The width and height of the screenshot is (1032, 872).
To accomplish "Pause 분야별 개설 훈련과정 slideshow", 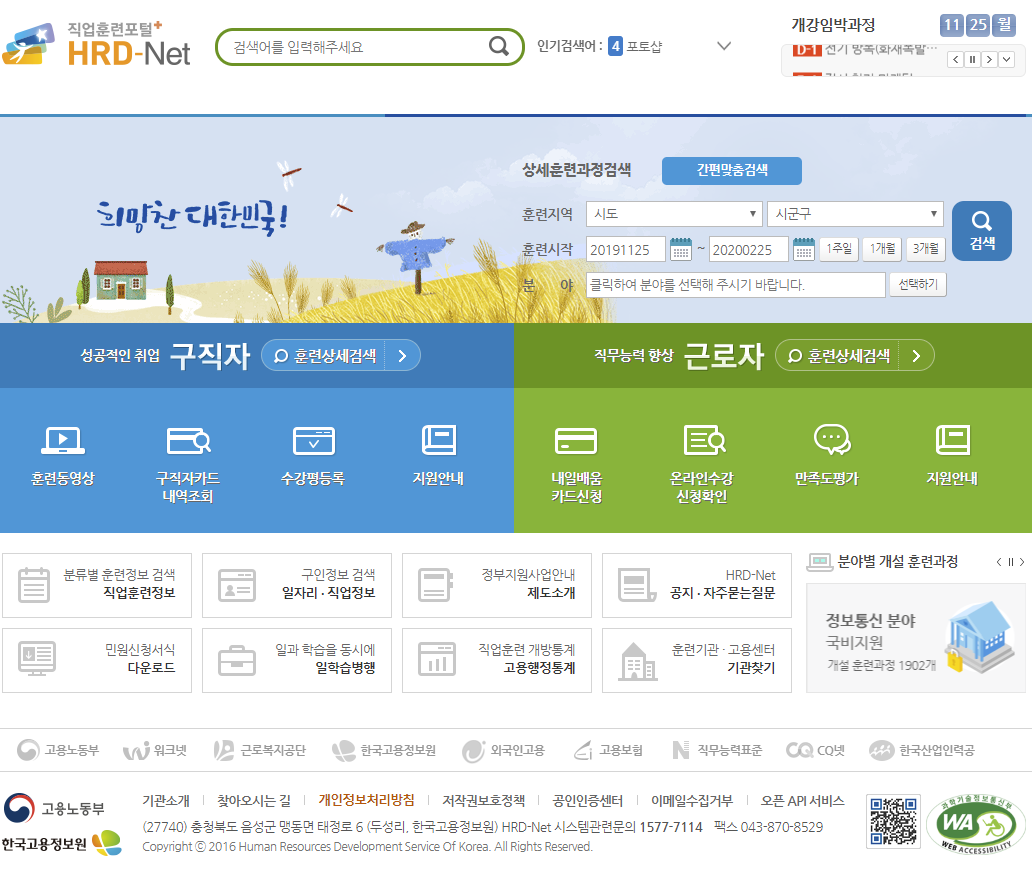I will coord(1010,562).
